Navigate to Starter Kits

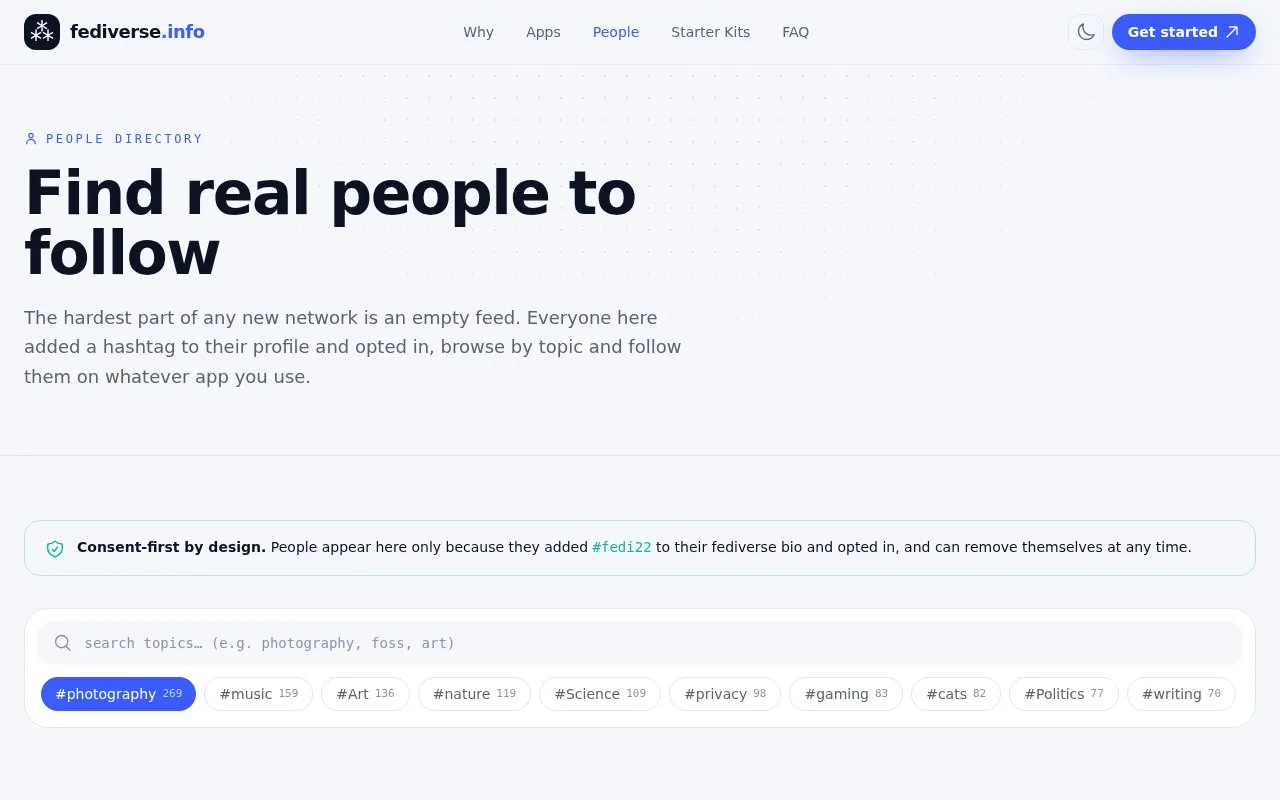point(710,32)
